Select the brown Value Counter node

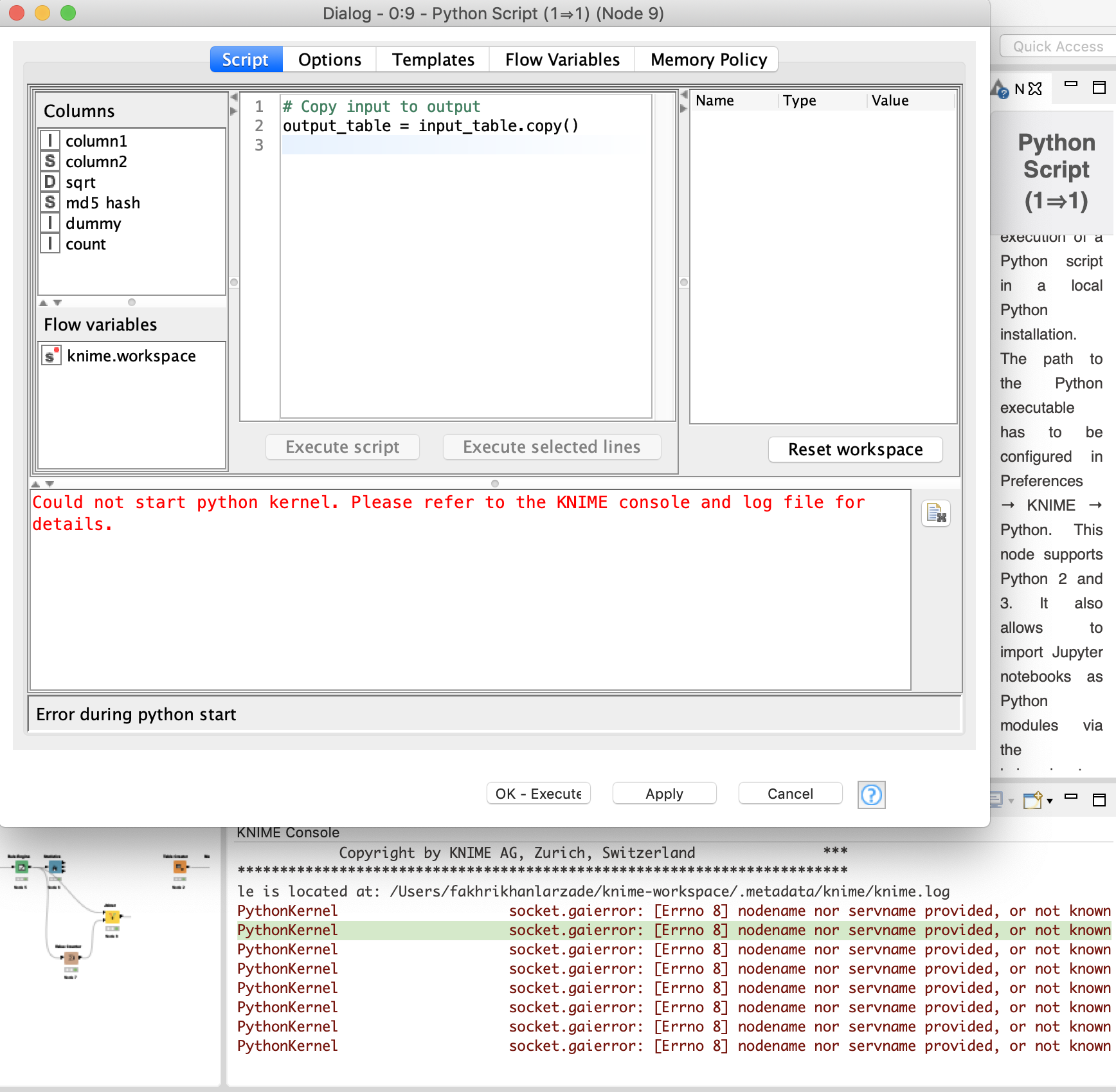[x=71, y=958]
